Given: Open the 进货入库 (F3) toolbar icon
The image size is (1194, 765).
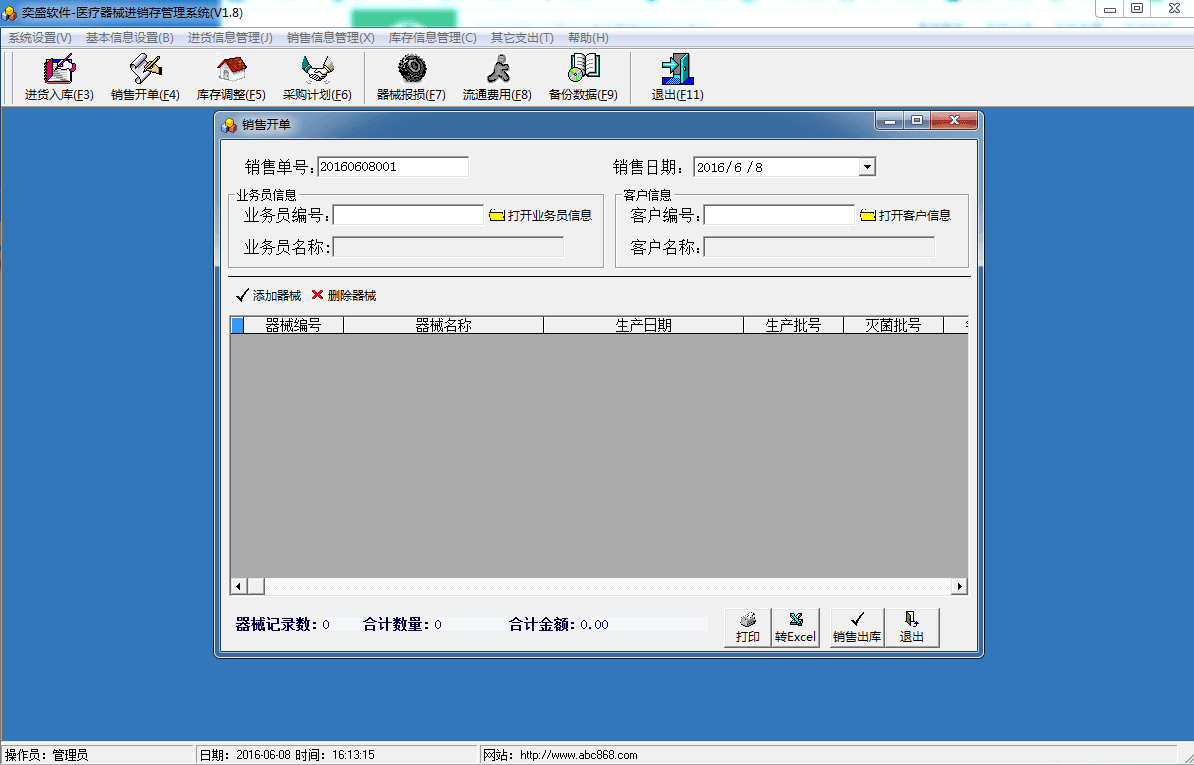Looking at the screenshot, I should (x=59, y=78).
